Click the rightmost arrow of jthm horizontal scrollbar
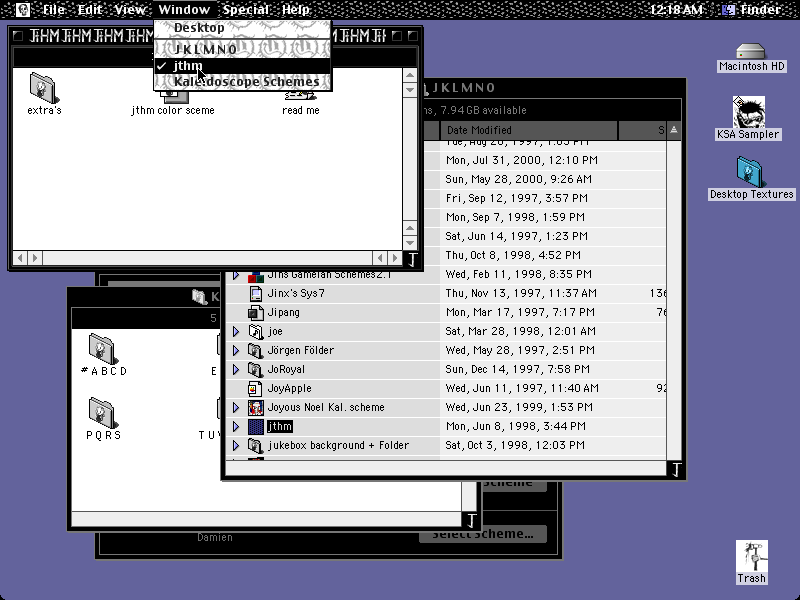Screen dimensions: 800x600 (394, 258)
